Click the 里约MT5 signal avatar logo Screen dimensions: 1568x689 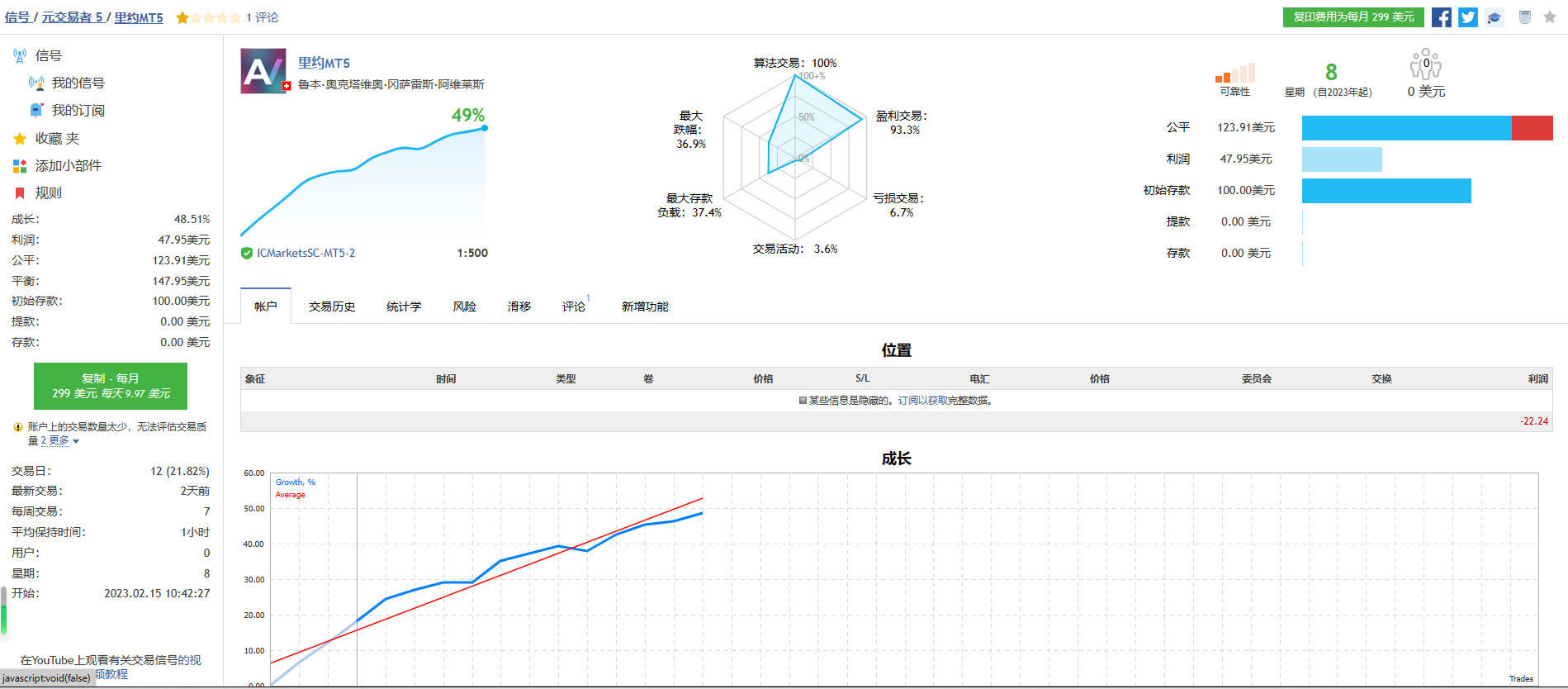(263, 71)
